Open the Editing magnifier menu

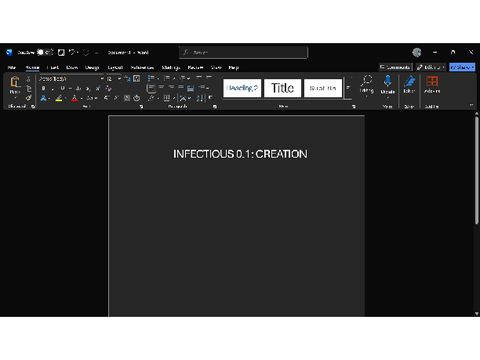tap(366, 86)
